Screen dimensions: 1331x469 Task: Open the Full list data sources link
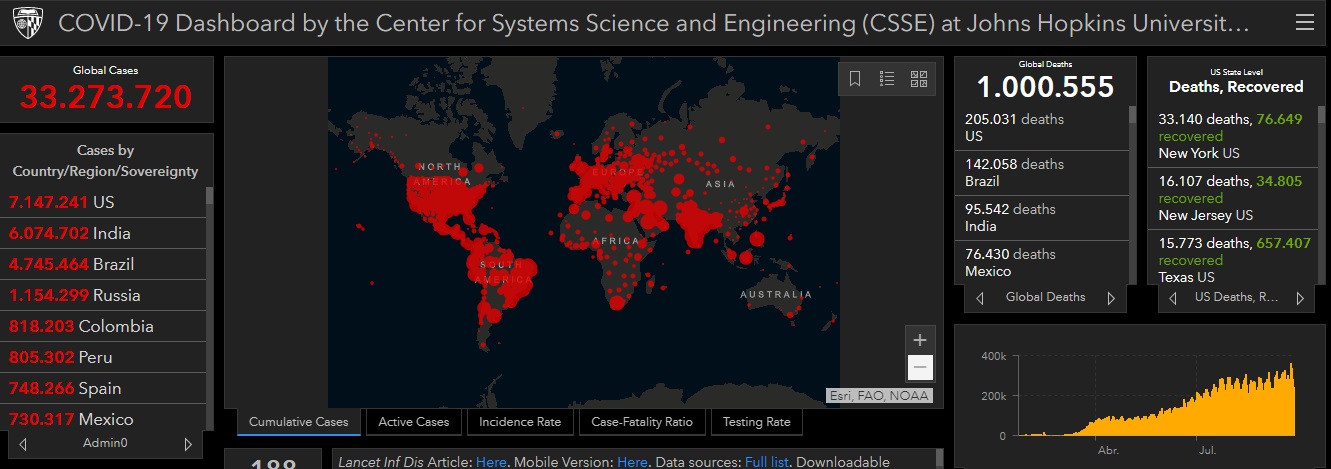pyautogui.click(x=767, y=462)
